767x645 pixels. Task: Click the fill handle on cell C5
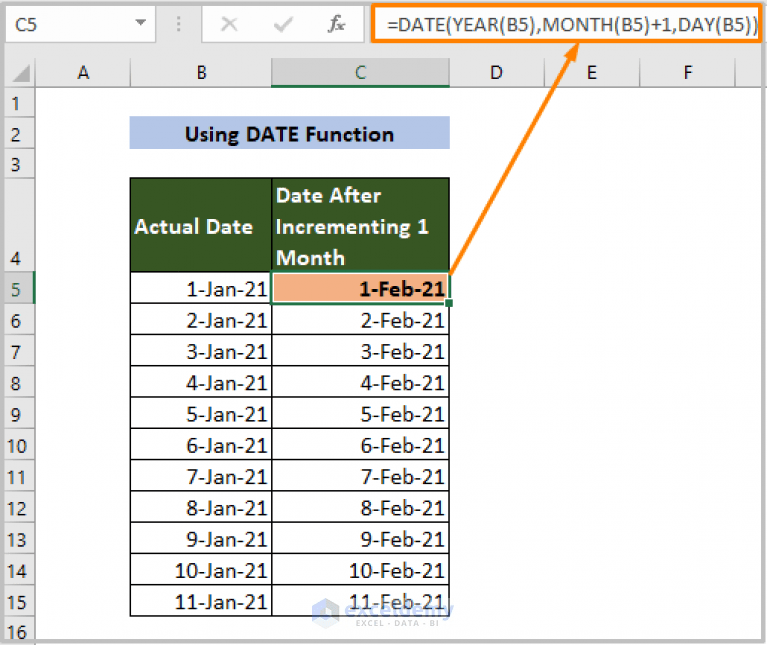point(449,303)
